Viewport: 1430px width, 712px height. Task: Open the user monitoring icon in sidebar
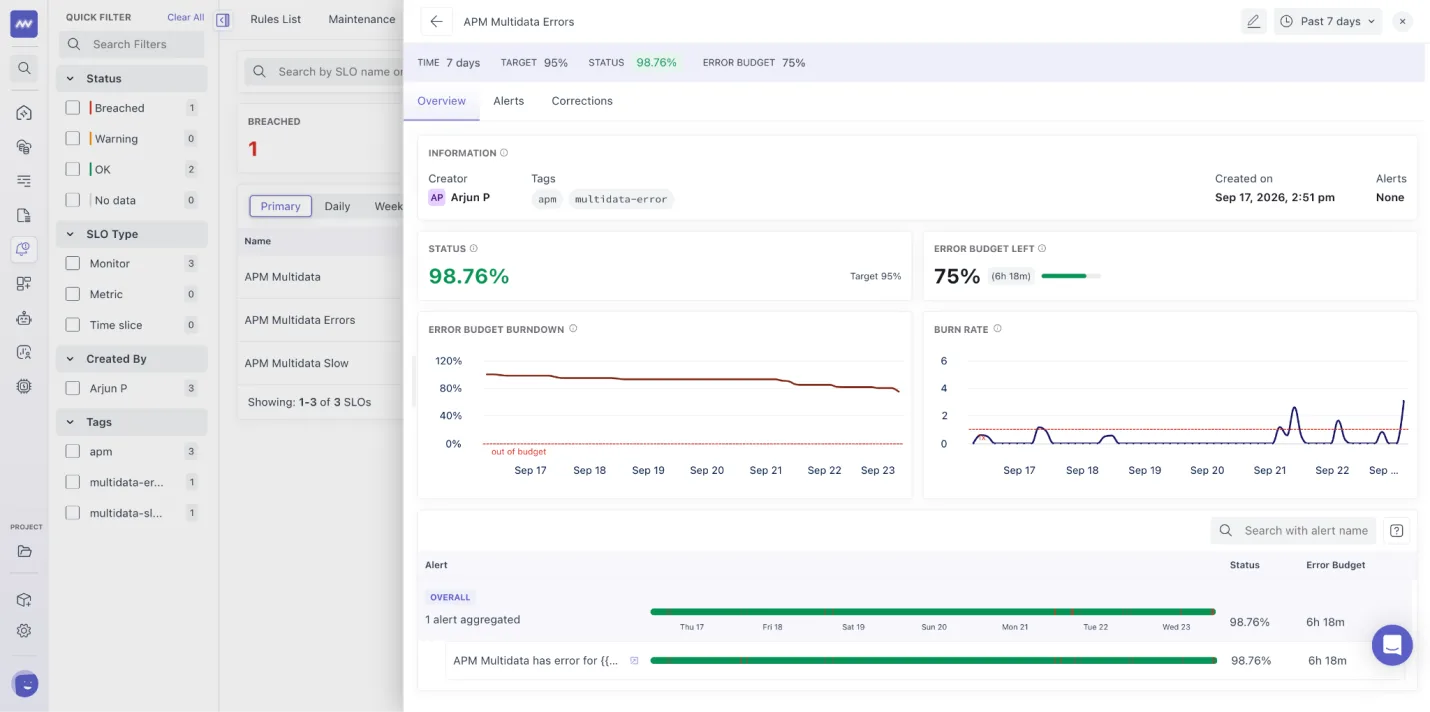tap(24, 352)
